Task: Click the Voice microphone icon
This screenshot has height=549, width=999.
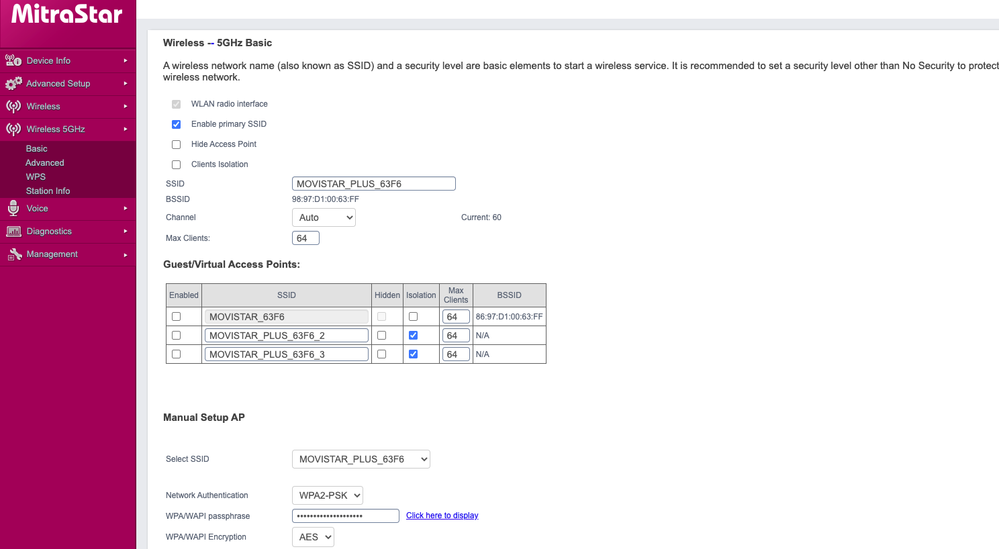Action: coord(13,208)
